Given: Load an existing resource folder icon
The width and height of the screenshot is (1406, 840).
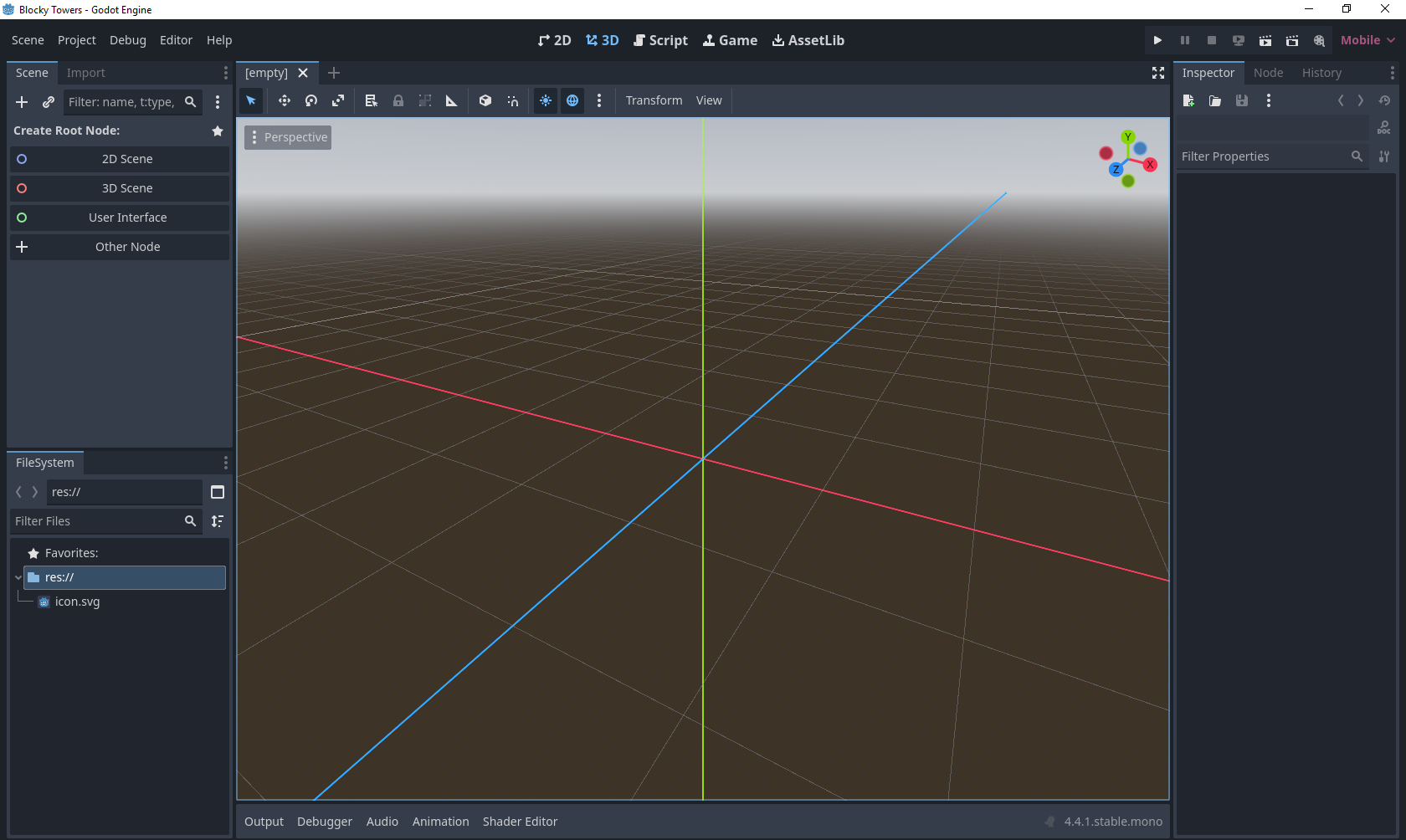Looking at the screenshot, I should tap(1215, 100).
